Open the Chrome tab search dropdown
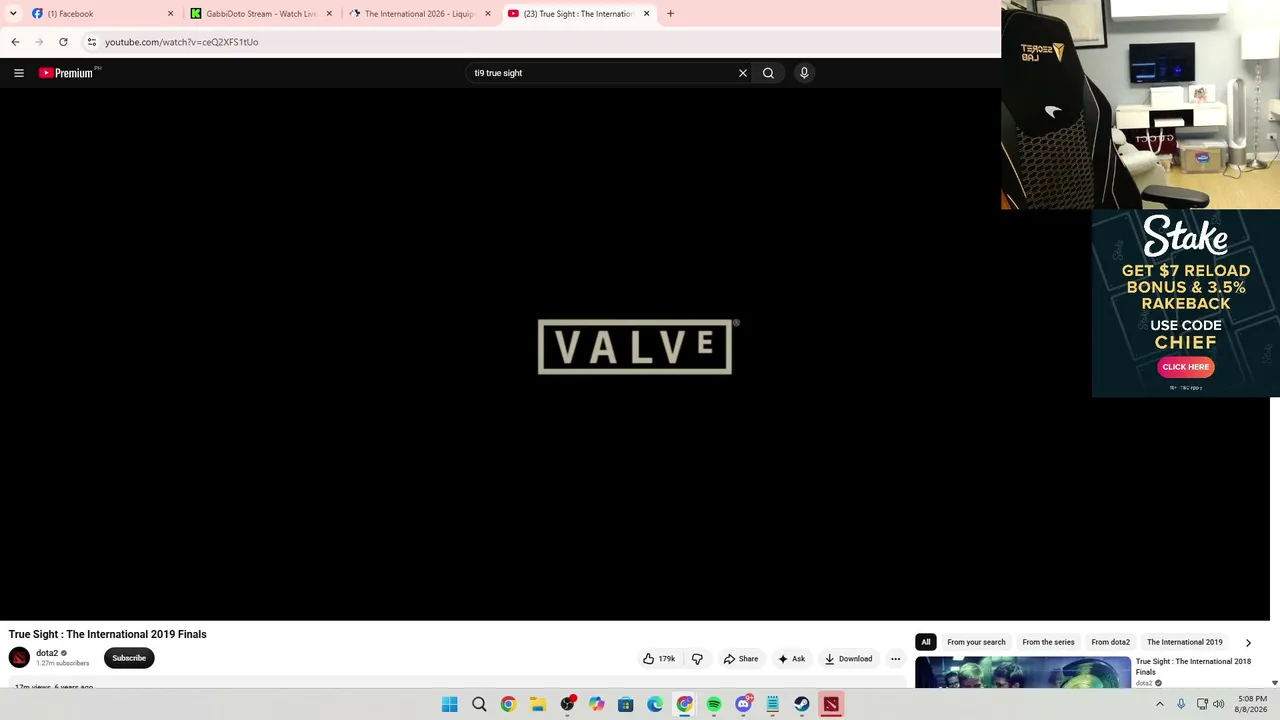 (13, 14)
